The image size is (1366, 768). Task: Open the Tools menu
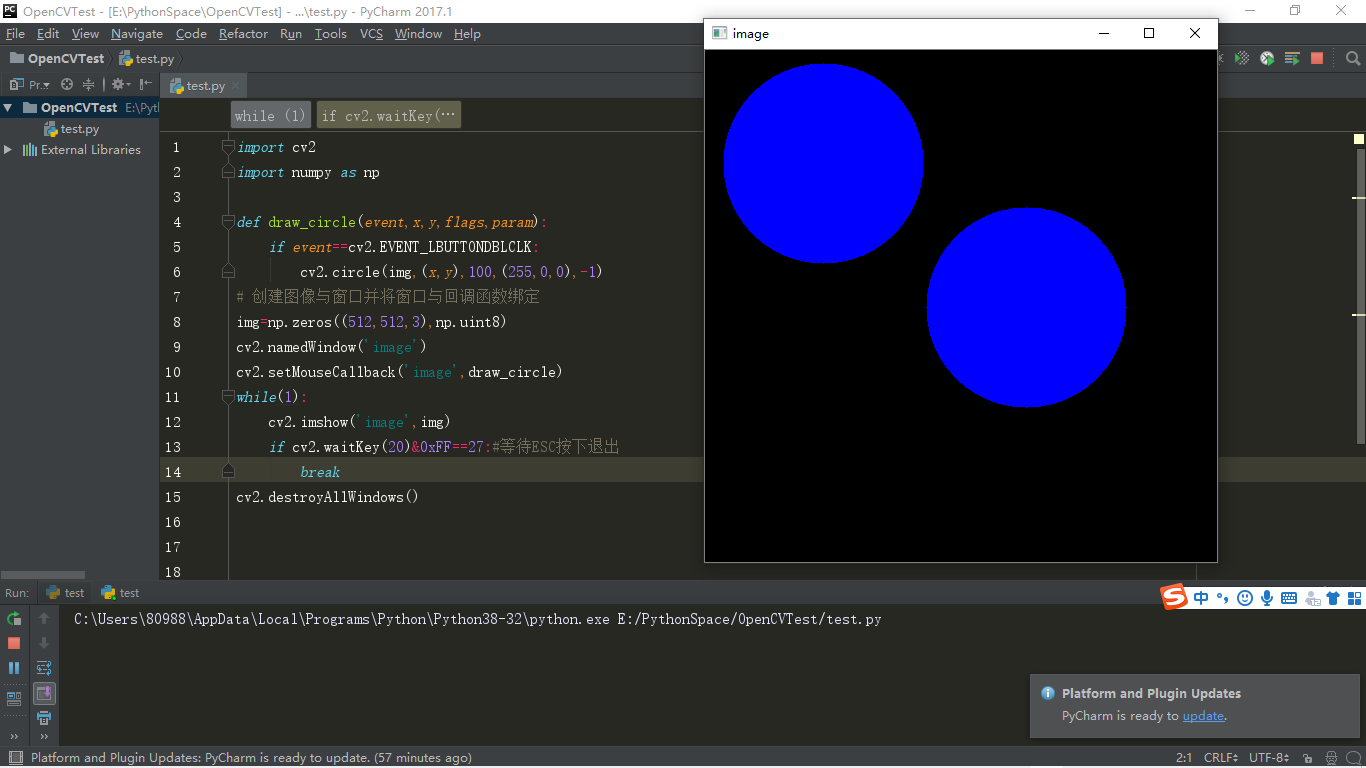tap(330, 34)
